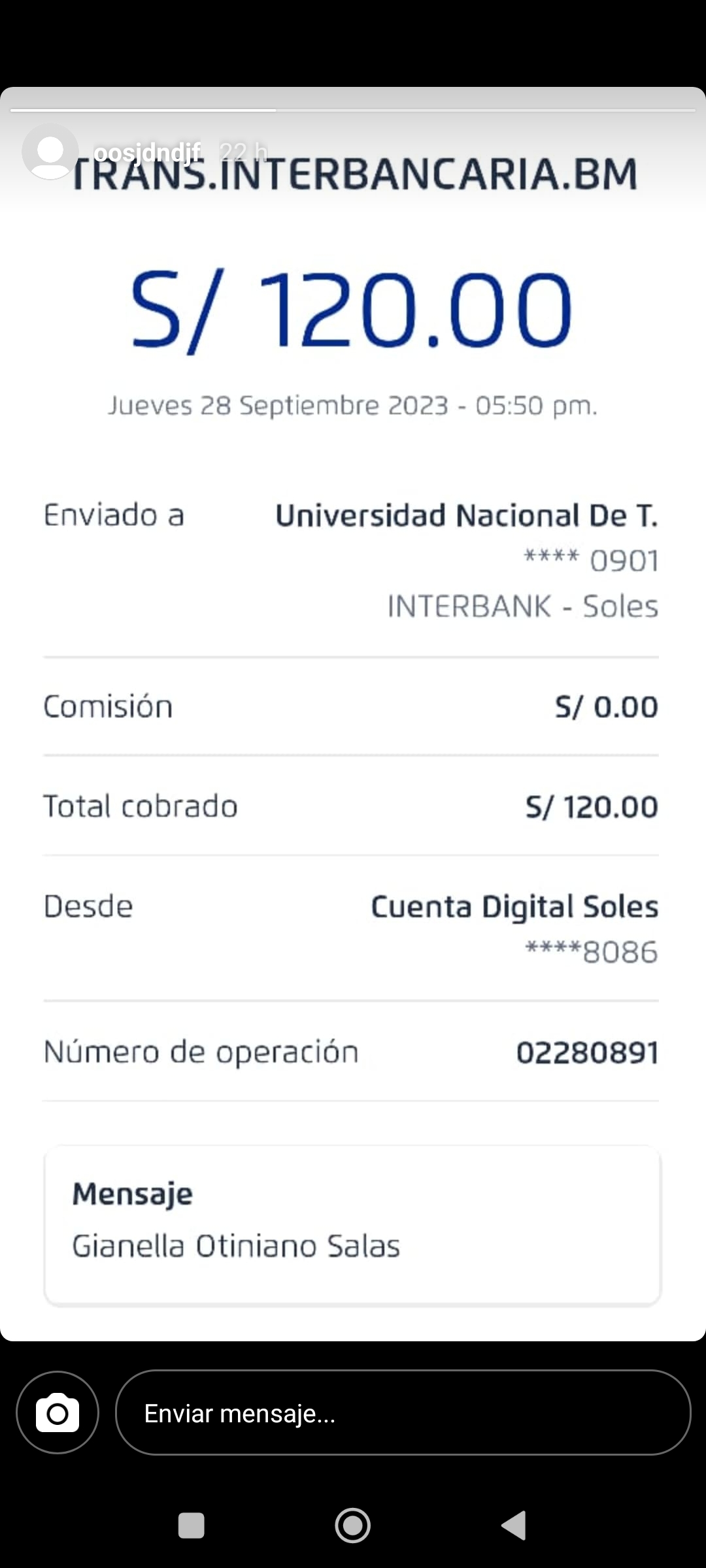The height and width of the screenshot is (1568, 706).
Task: Select the masked account number ending 8086
Action: (592, 952)
